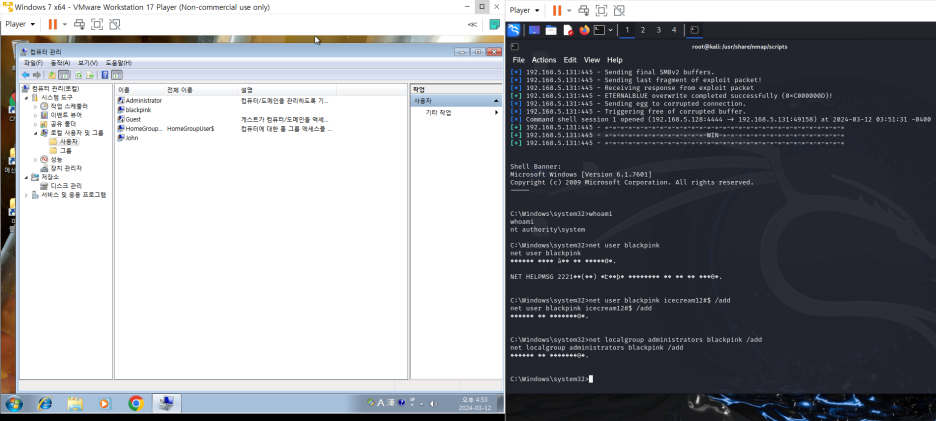Image resolution: width=936 pixels, height=421 pixels.
Task: Click the export list toolbar icon
Action: coord(90,75)
